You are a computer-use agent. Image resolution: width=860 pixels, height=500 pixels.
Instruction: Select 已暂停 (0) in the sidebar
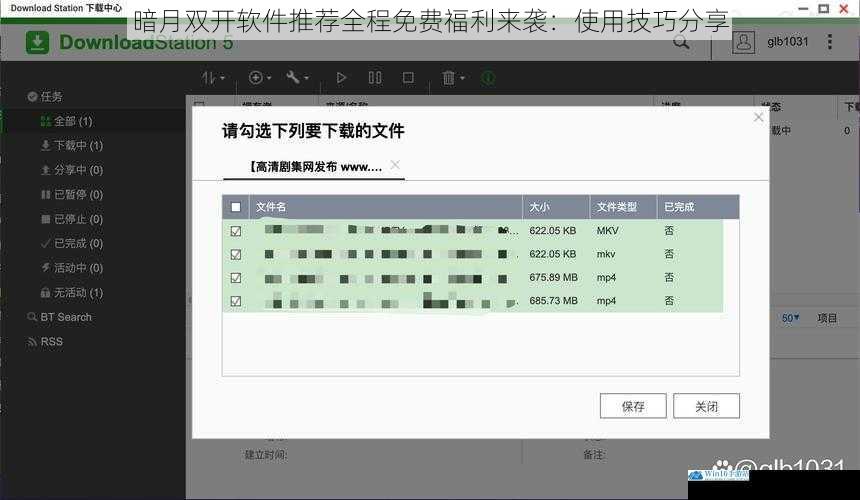(x=72, y=195)
